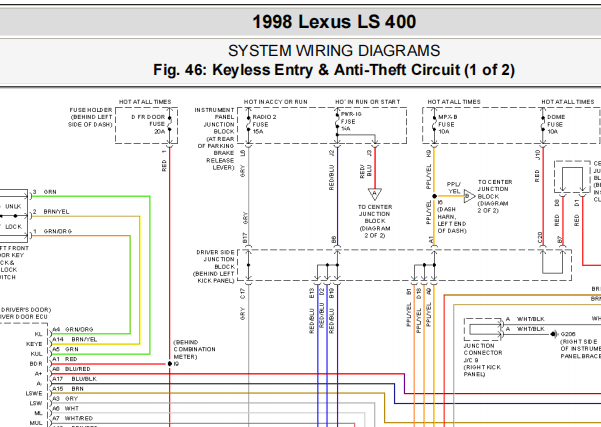Click the '(BEHIND COMBINATION METER)' note
601x427 pixels.
[194, 349]
